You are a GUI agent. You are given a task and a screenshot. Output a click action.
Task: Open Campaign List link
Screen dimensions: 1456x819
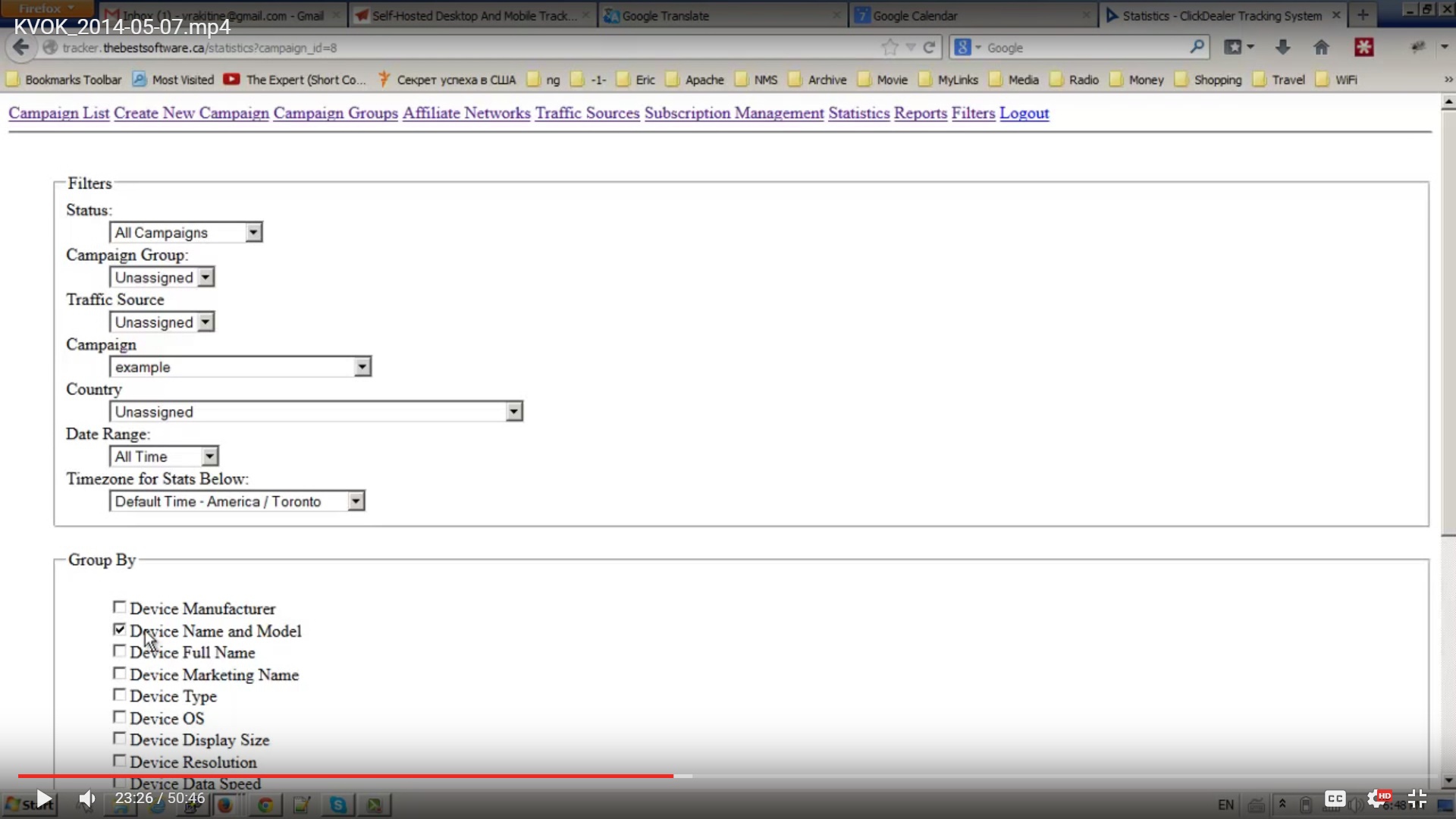tap(59, 113)
